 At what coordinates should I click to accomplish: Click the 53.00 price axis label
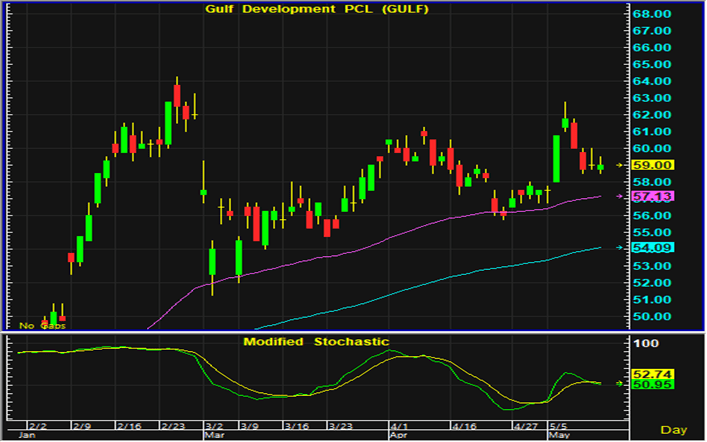[x=652, y=266]
